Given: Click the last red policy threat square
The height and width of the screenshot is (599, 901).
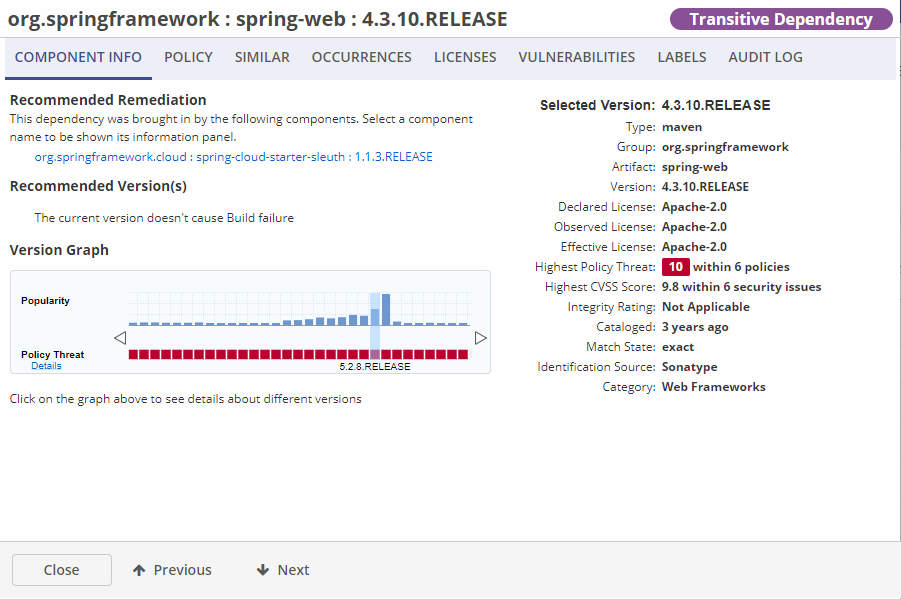Looking at the screenshot, I should (463, 355).
